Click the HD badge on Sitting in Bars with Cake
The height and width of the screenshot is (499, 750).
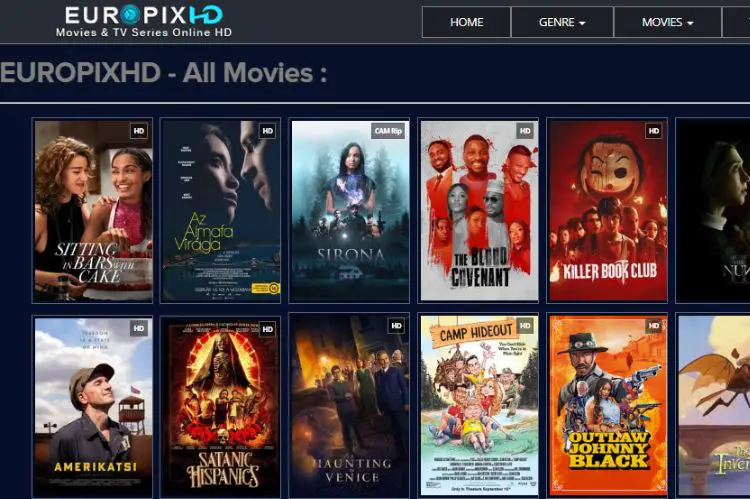139,131
